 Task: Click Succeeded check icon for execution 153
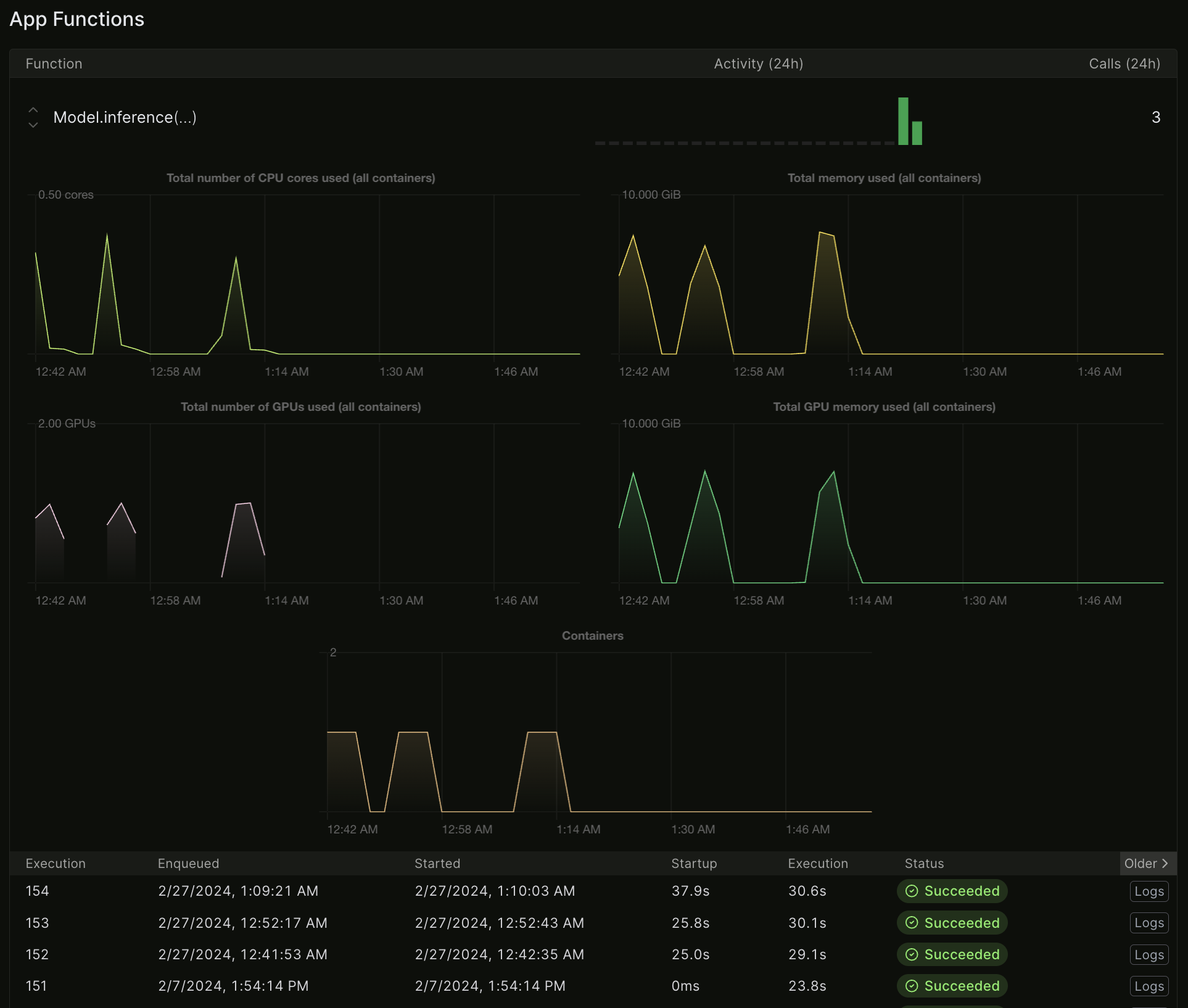[x=912, y=923]
